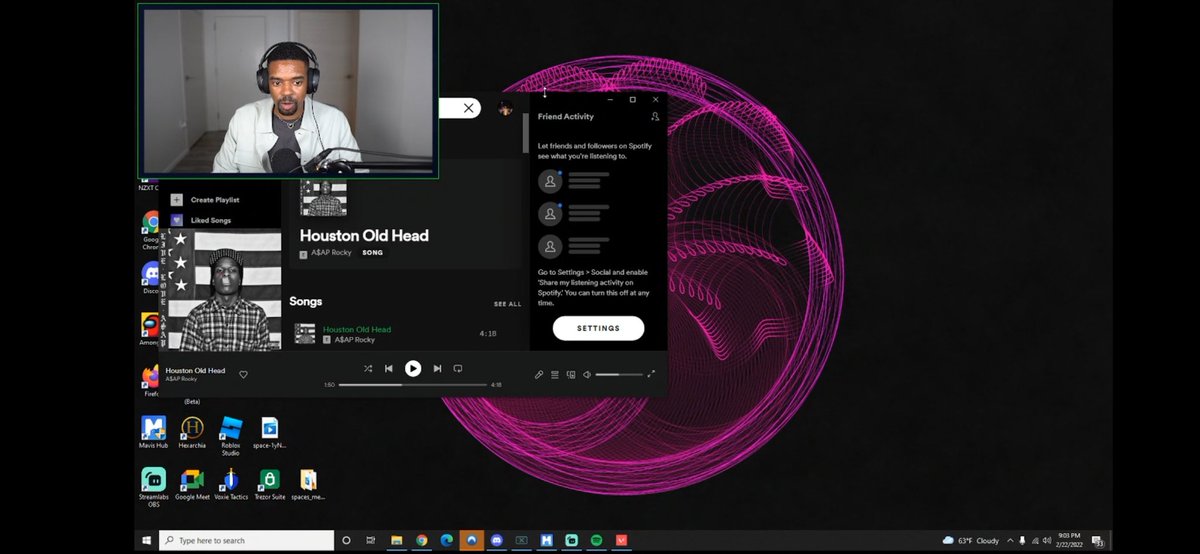The image size is (1200, 554).
Task: Open the Spotify user profile avatar
Action: 506,108
